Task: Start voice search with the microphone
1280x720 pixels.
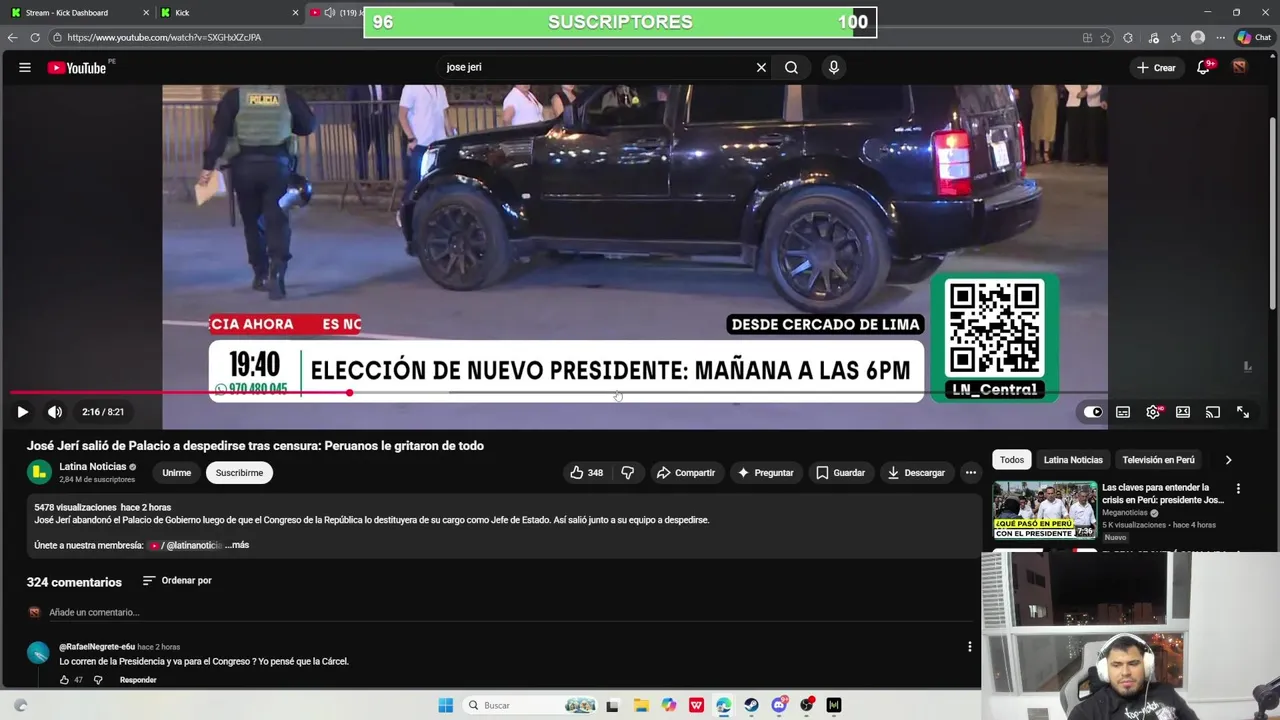Action: [834, 67]
